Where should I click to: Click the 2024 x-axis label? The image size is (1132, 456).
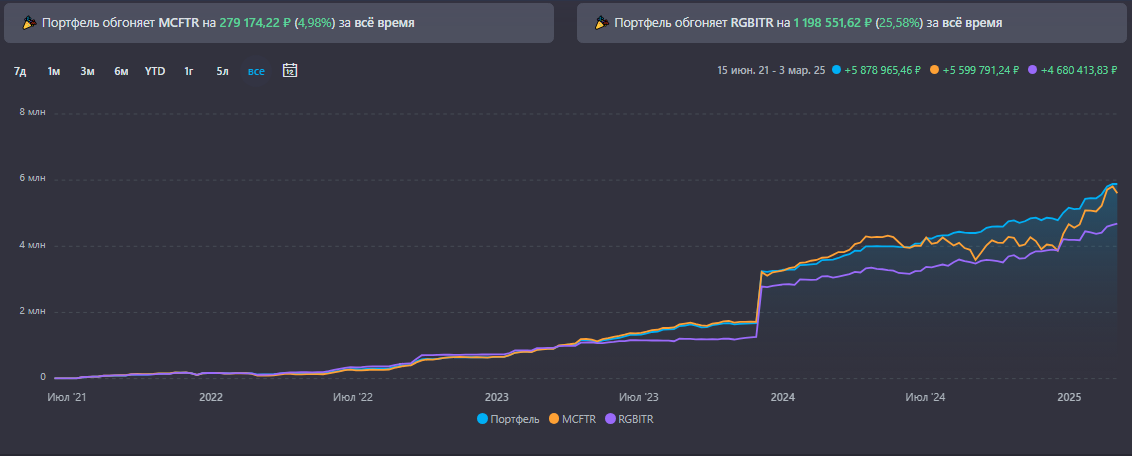[783, 397]
